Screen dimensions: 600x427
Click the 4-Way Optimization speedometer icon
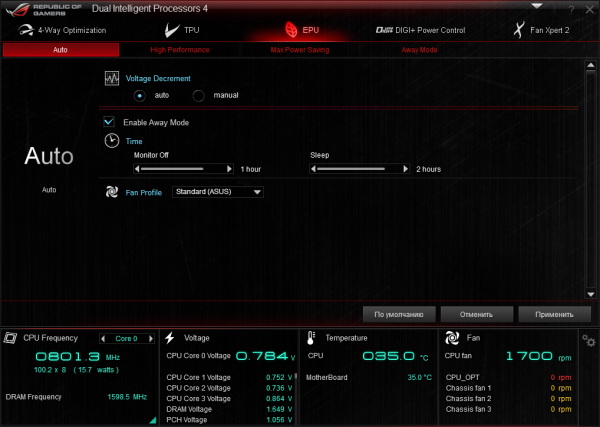(x=26, y=30)
